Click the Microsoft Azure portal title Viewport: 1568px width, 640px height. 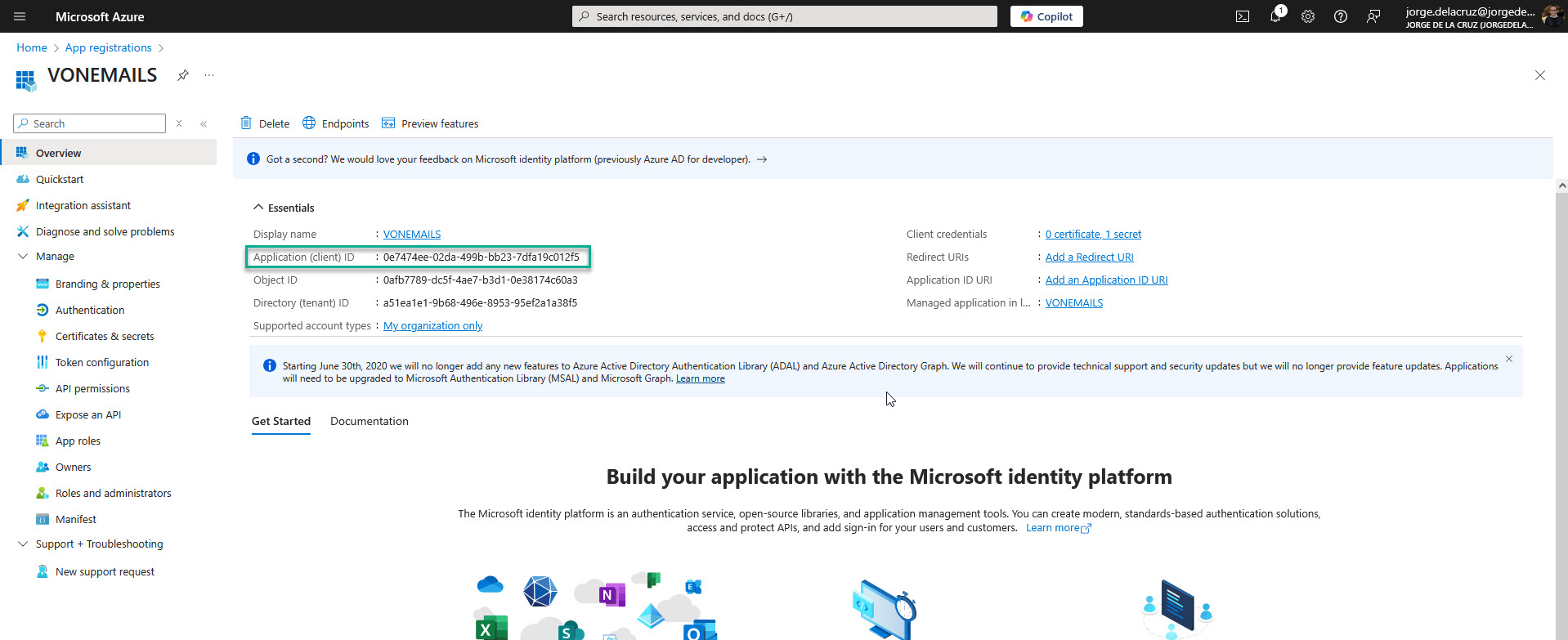click(x=100, y=16)
